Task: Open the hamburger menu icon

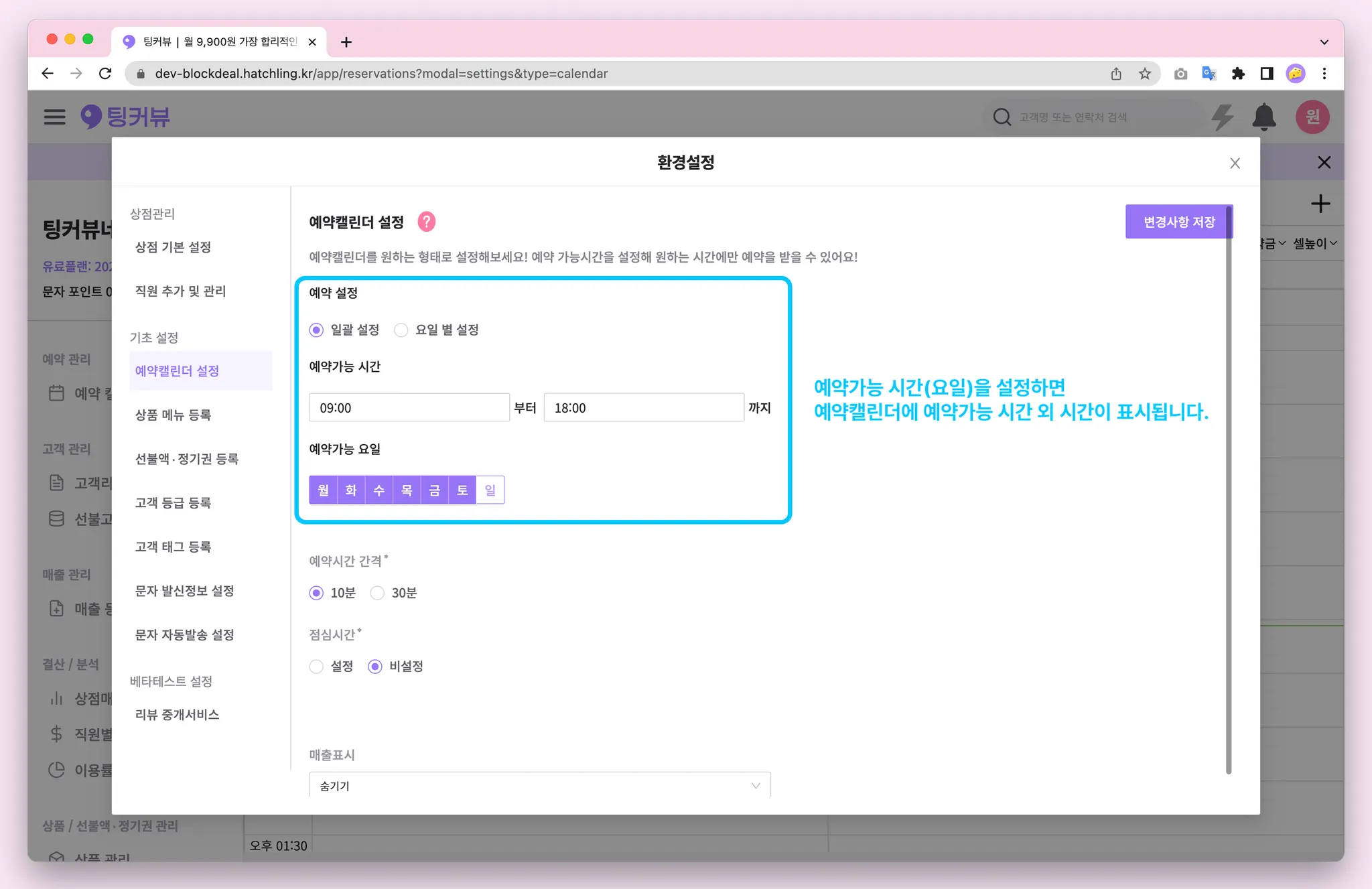Action: (55, 117)
